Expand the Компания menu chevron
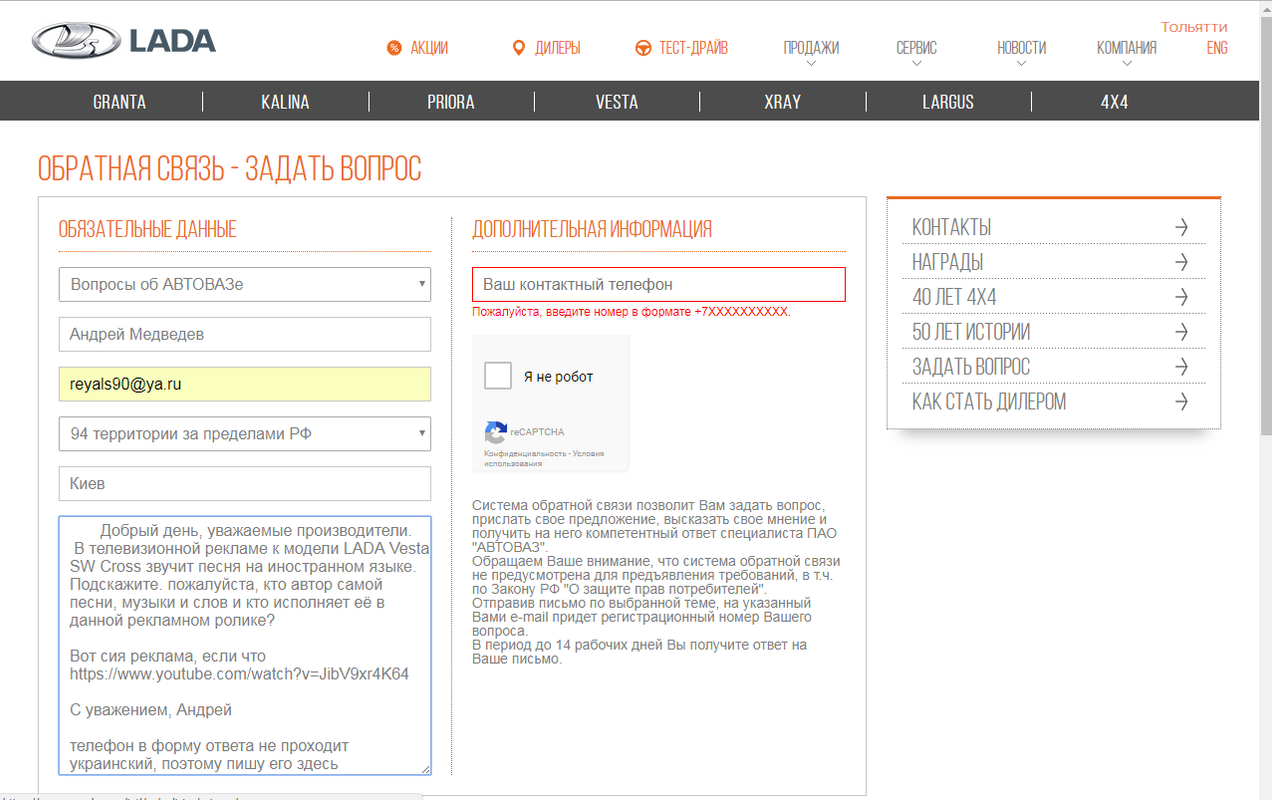The width and height of the screenshot is (1272, 800). point(1127,64)
